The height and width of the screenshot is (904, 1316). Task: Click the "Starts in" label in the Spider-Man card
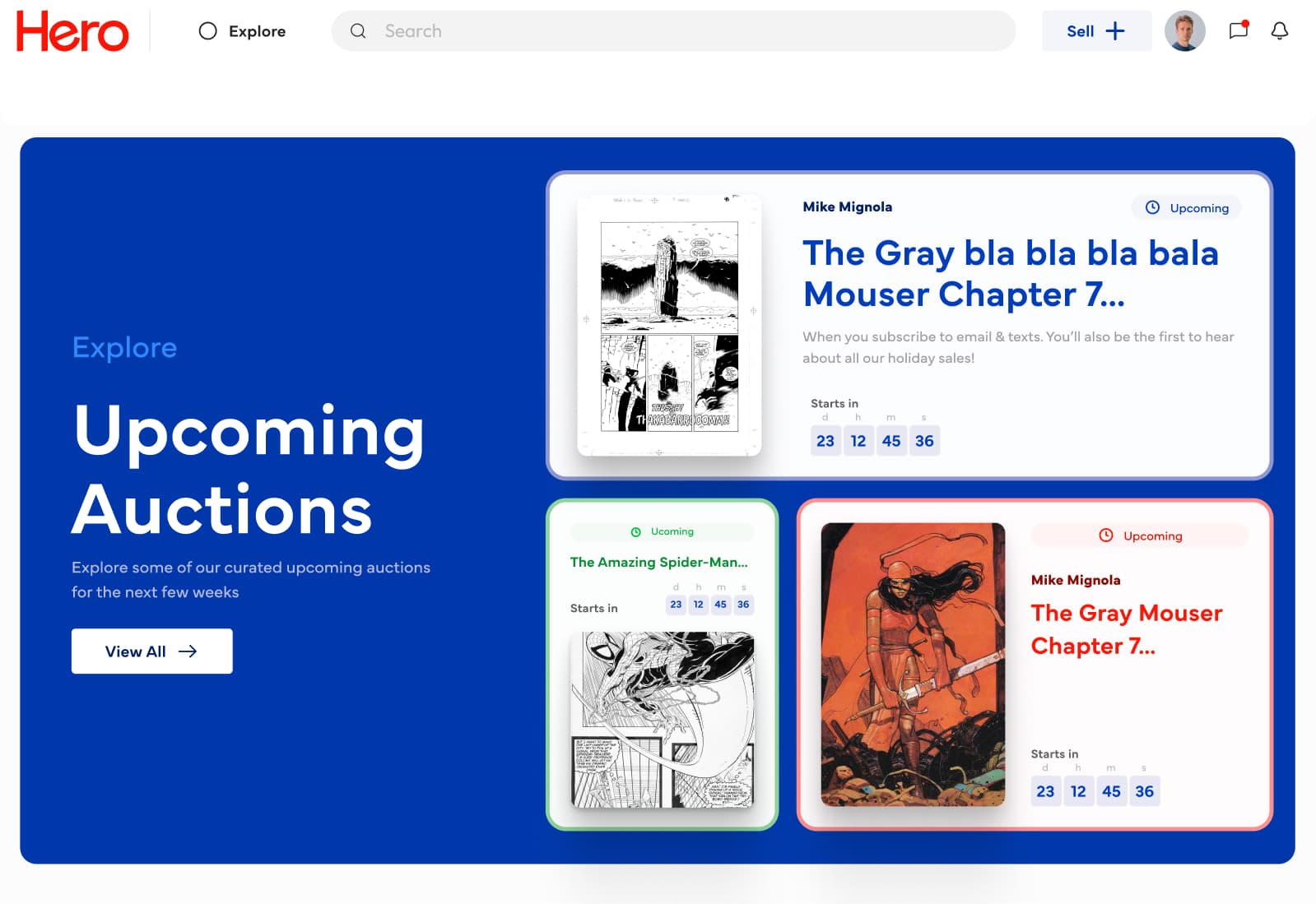[593, 609]
